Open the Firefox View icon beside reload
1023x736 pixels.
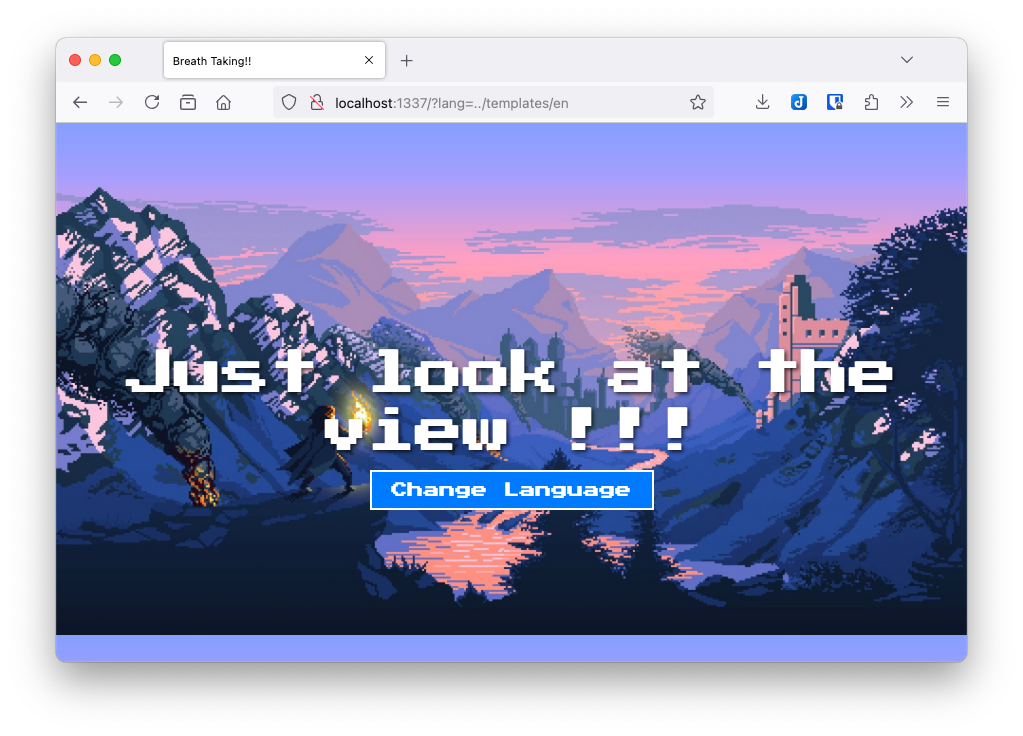pyautogui.click(x=188, y=102)
